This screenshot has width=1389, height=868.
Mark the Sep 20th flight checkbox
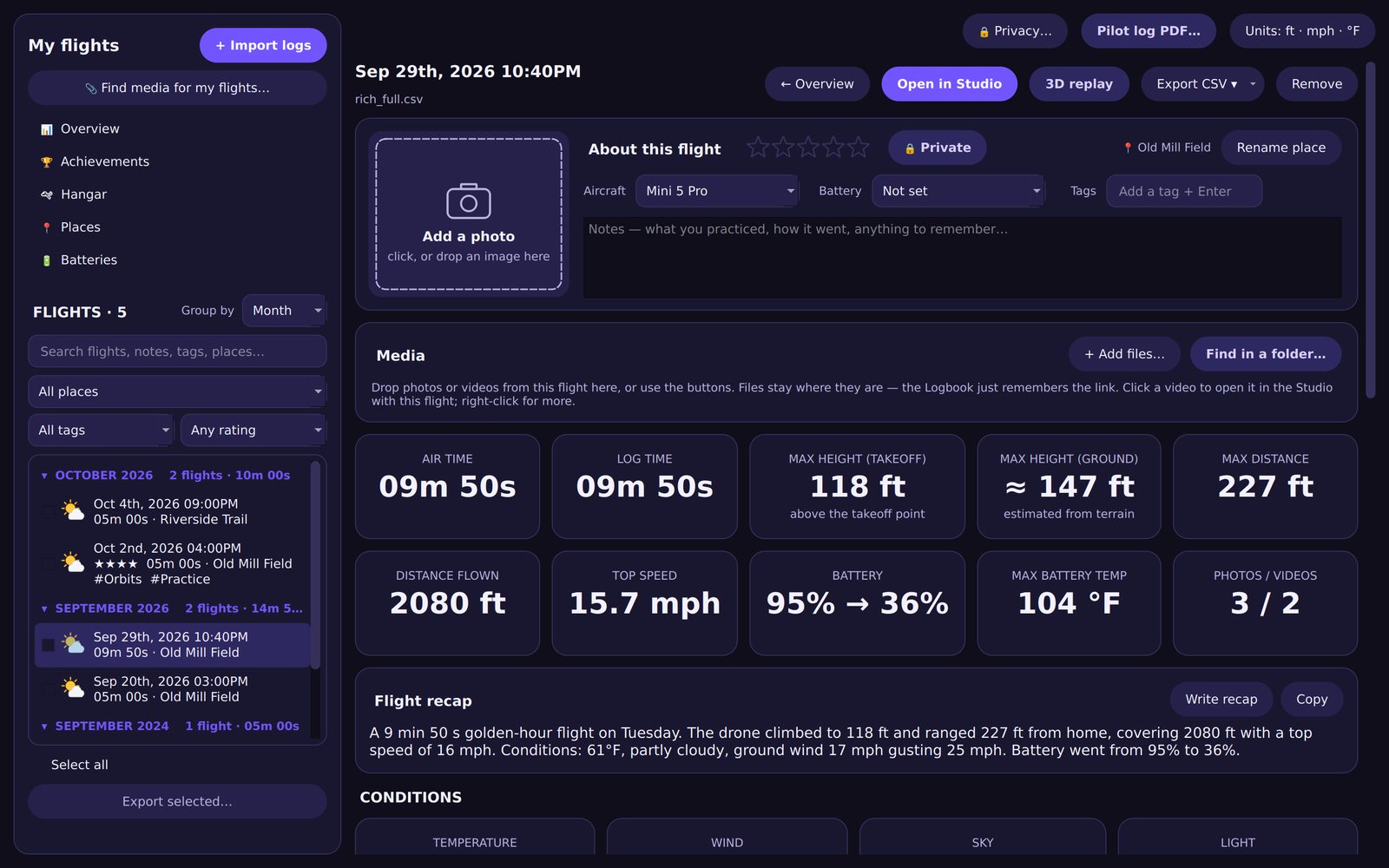(x=48, y=689)
